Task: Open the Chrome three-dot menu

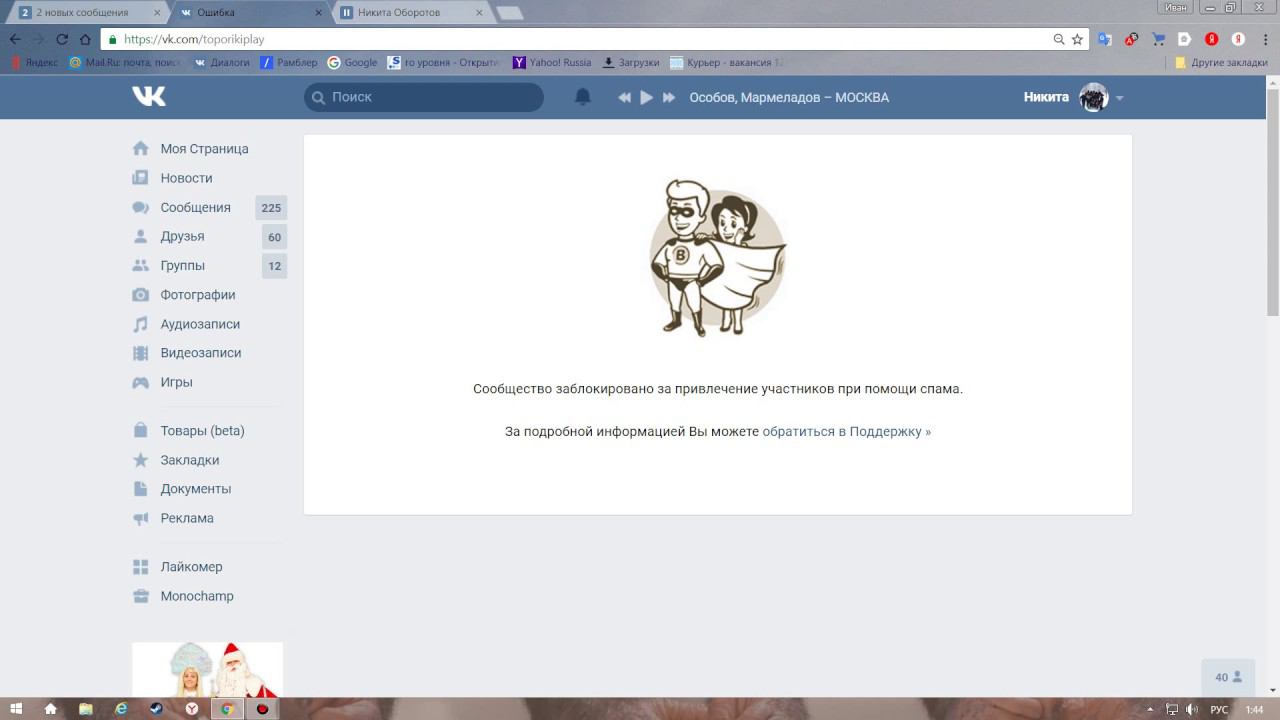Action: pos(1265,39)
